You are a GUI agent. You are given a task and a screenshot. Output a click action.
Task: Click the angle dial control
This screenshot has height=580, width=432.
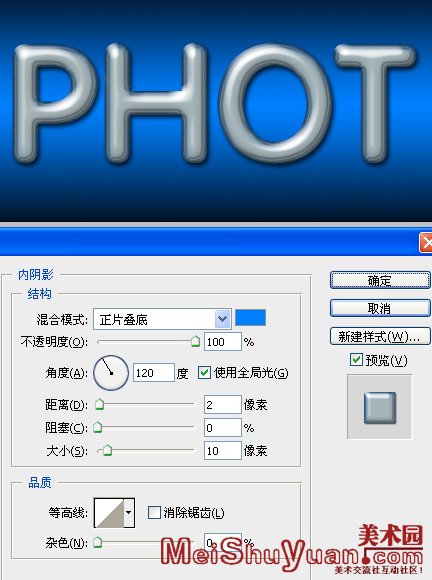tap(111, 372)
